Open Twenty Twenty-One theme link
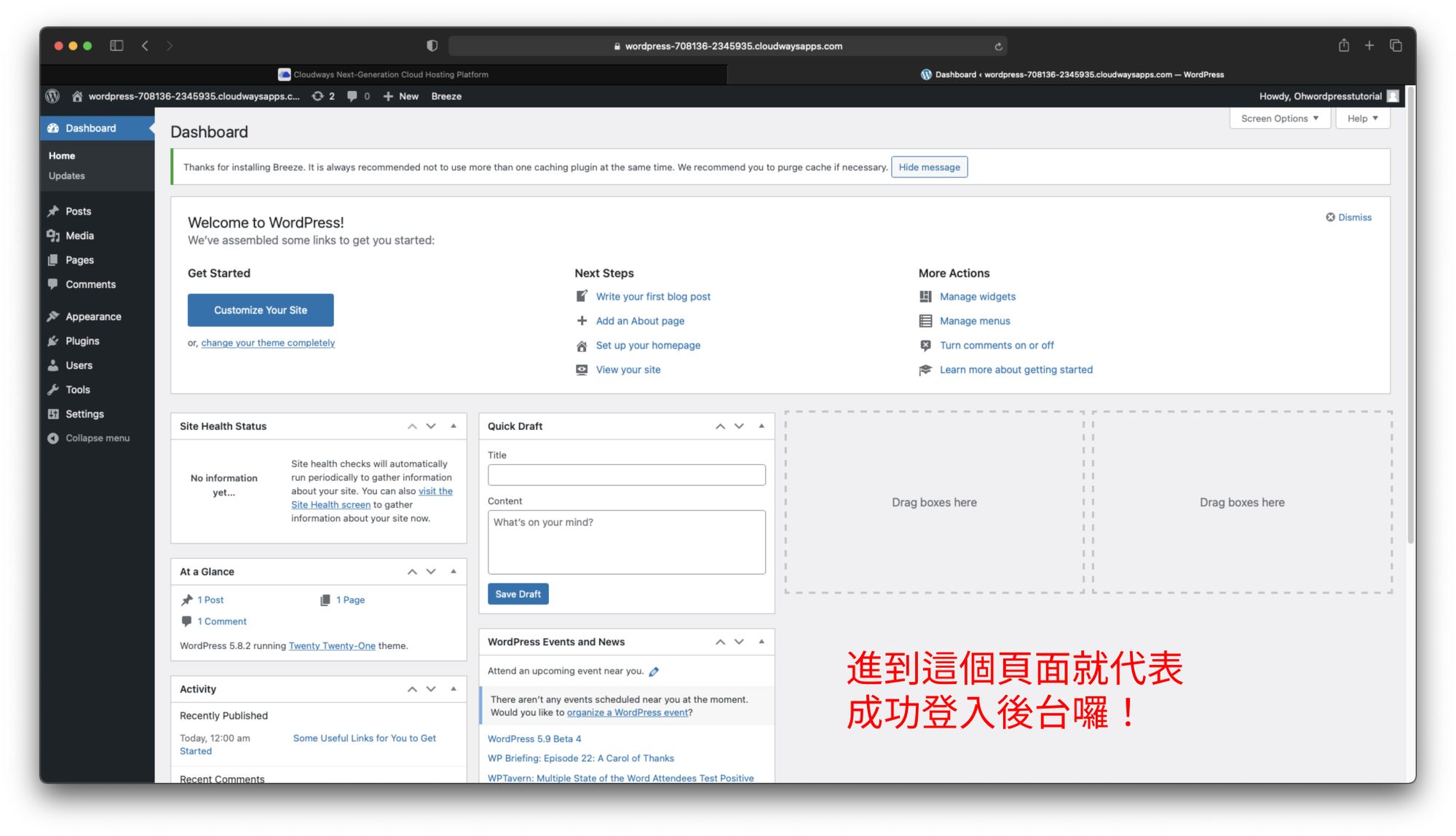 (x=332, y=646)
